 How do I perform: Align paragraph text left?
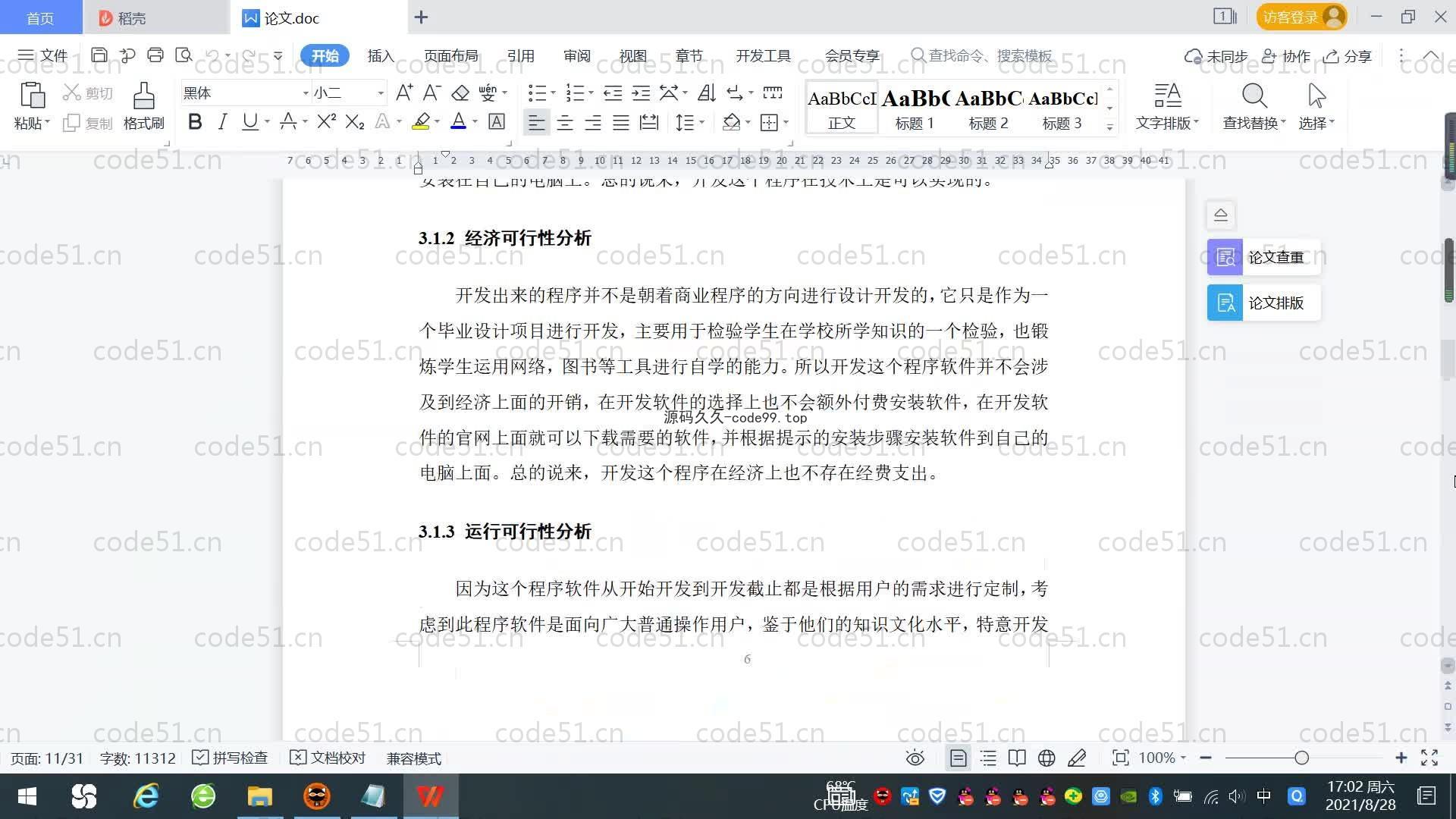coord(536,122)
